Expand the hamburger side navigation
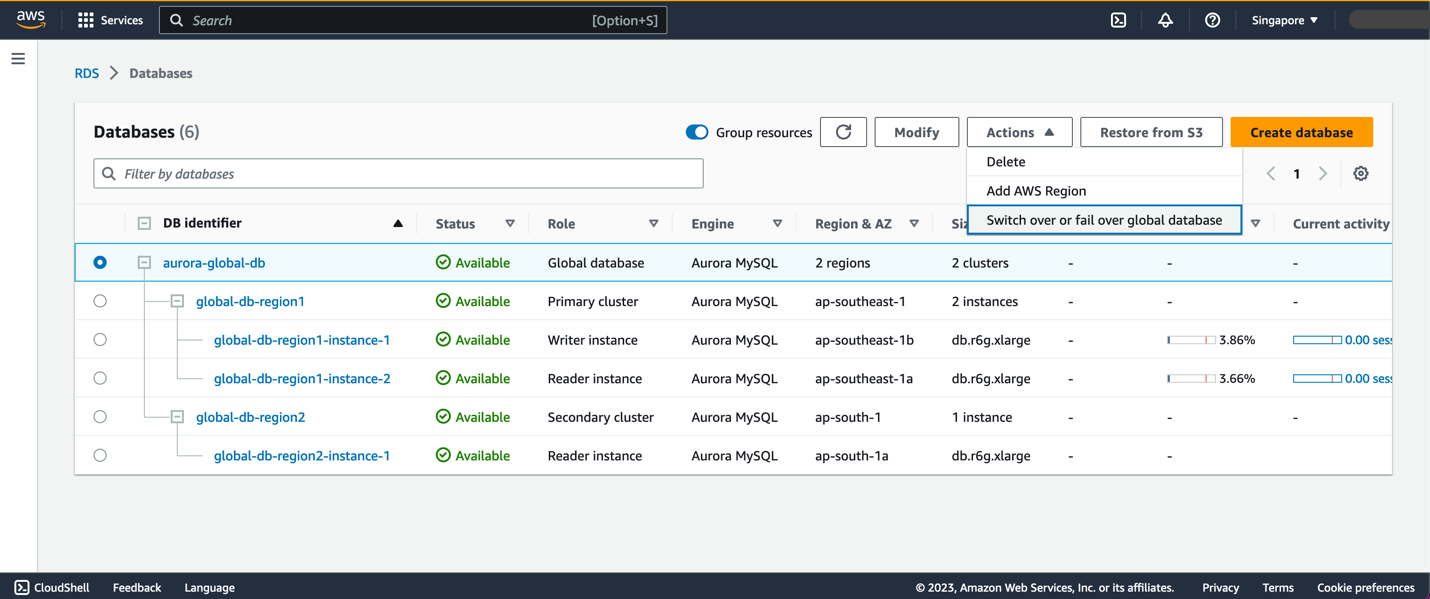The image size is (1430, 599). pos(18,59)
